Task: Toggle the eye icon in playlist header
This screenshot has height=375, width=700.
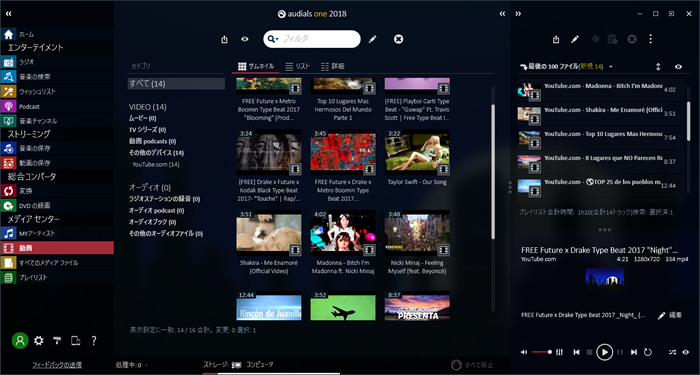Action: tap(678, 67)
